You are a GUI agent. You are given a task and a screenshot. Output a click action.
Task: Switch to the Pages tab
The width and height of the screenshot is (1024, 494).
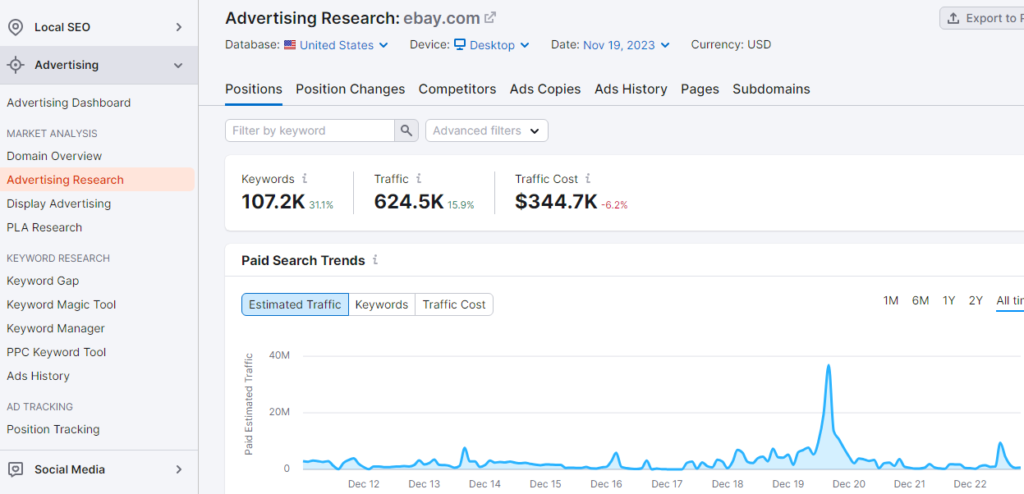699,89
